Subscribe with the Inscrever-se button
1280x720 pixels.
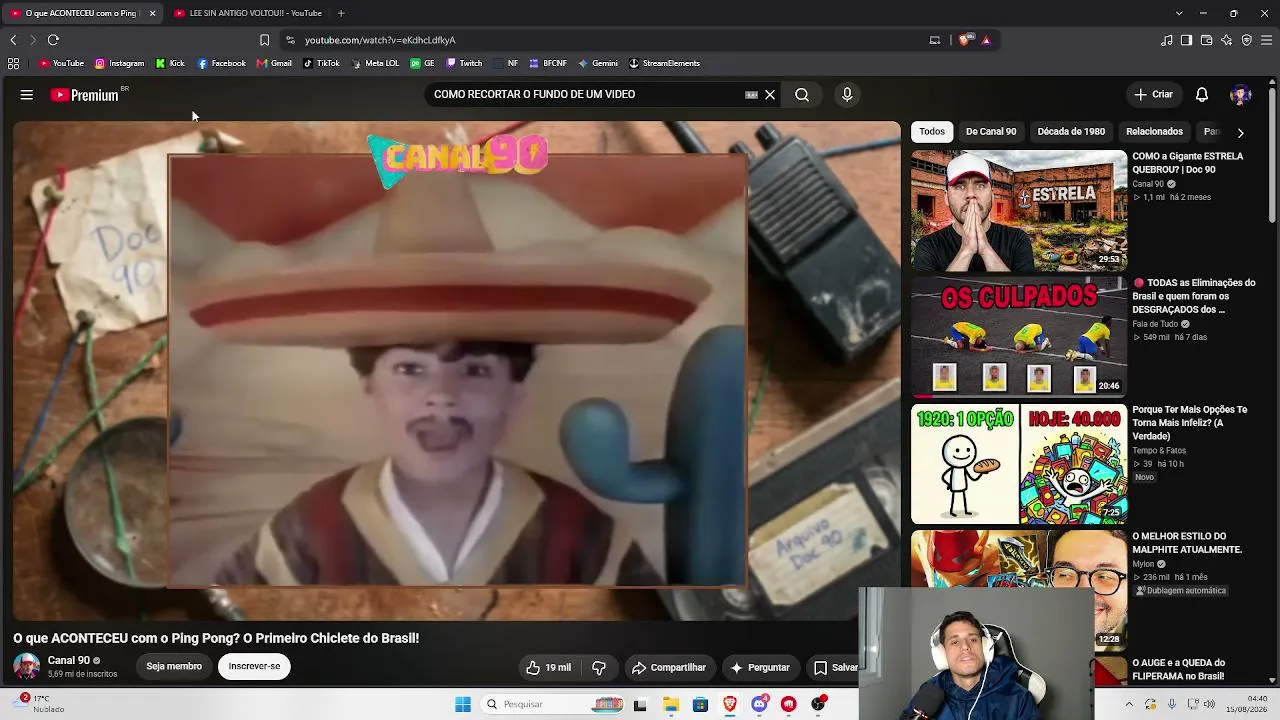(x=254, y=667)
